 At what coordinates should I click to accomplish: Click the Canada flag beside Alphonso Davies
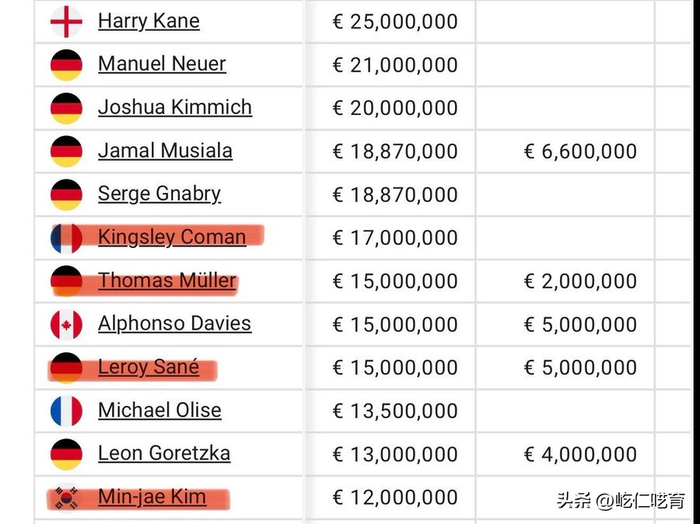[66, 324]
